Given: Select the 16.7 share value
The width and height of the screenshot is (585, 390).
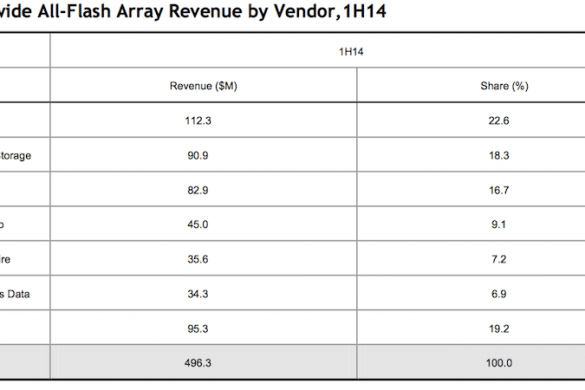Looking at the screenshot, I should (x=499, y=190).
